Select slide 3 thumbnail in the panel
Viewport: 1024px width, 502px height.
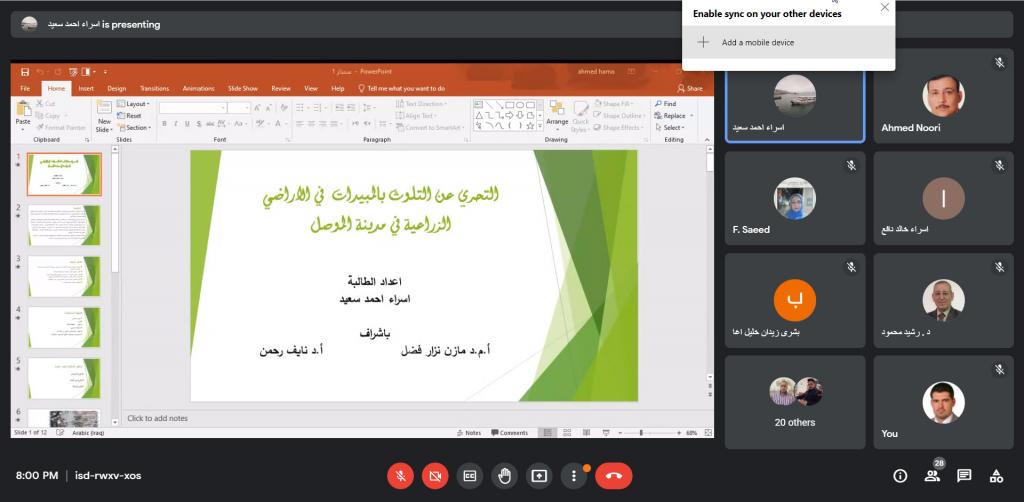tap(64, 276)
